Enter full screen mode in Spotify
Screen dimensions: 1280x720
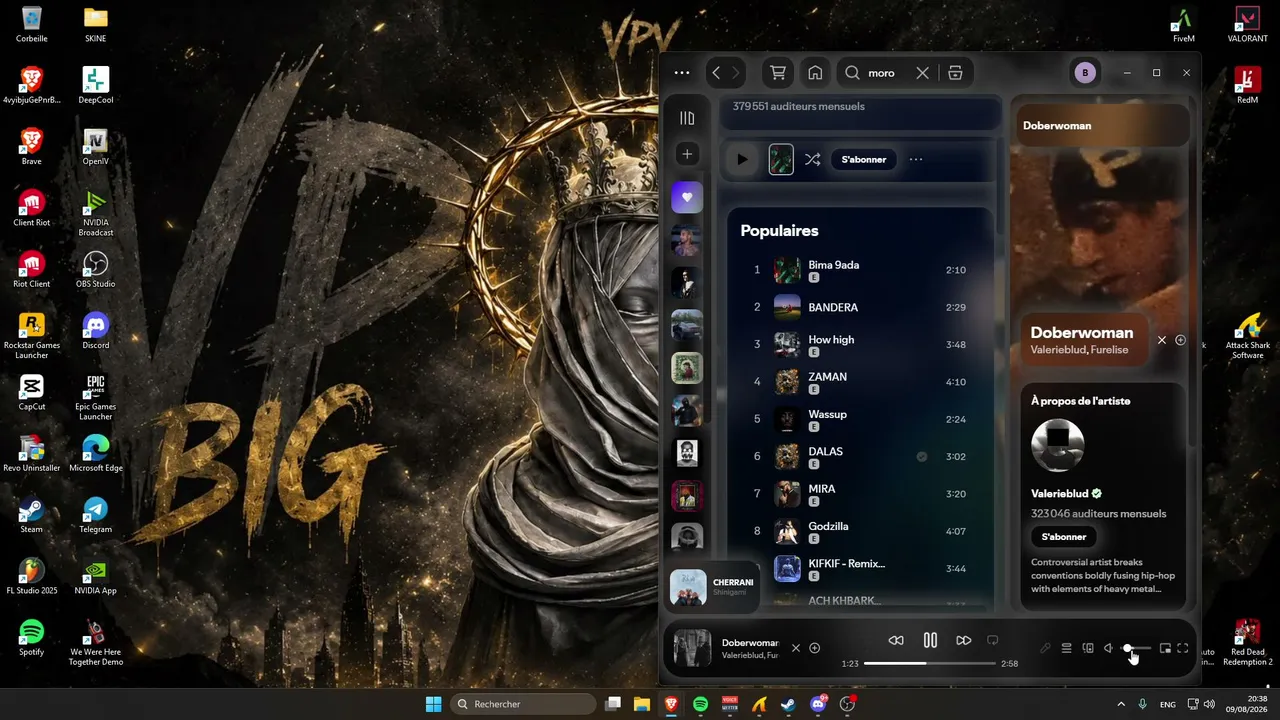[1183, 648]
